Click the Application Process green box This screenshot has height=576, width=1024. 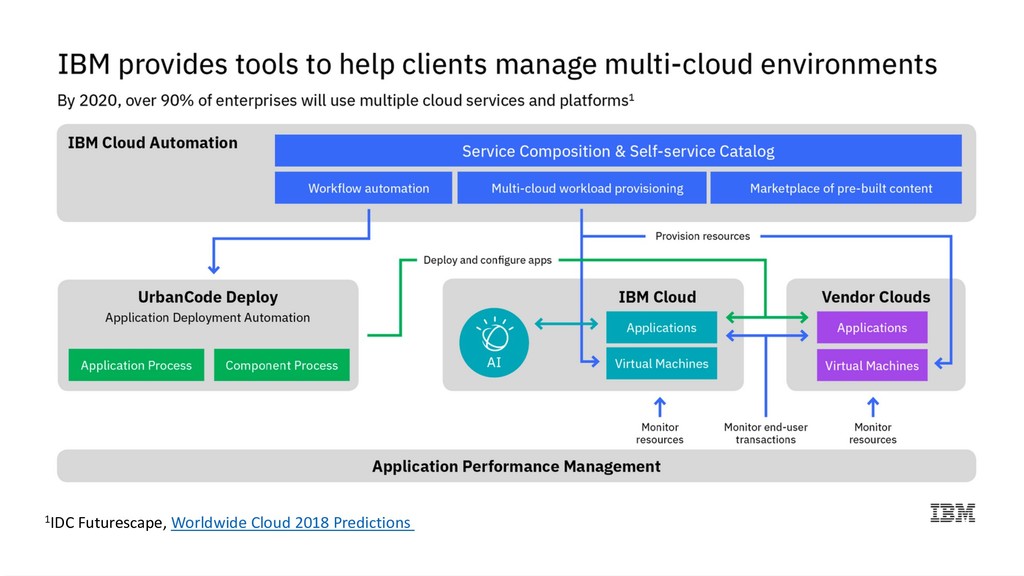click(136, 365)
